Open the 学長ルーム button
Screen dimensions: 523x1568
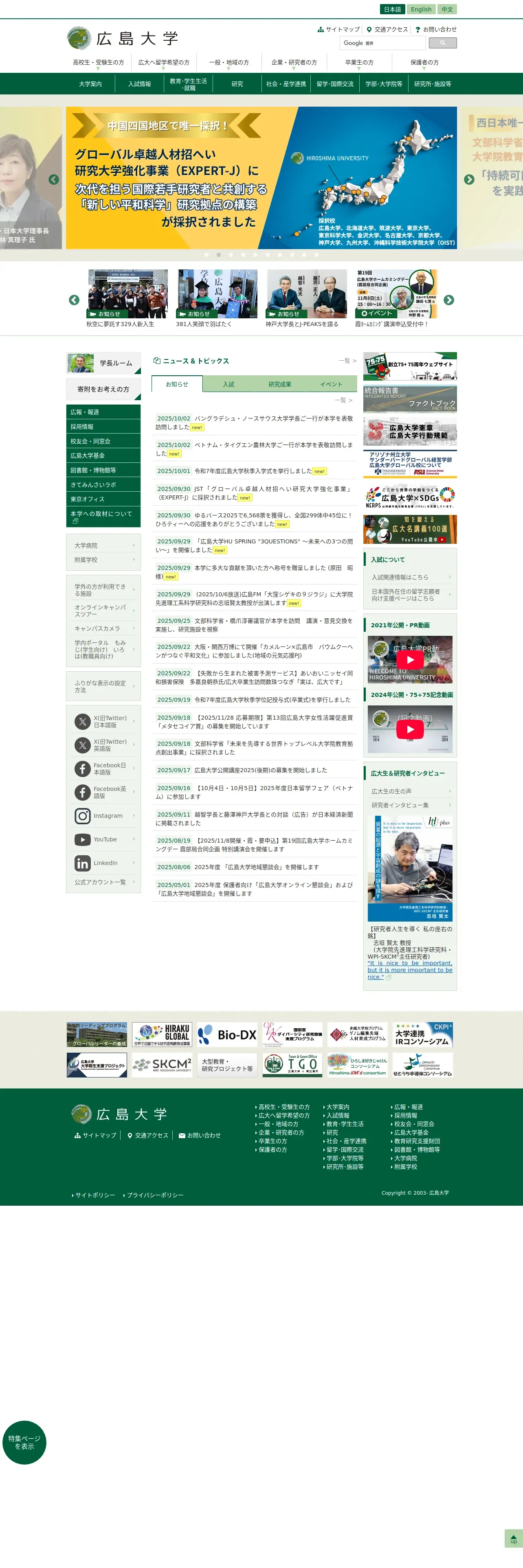(x=103, y=364)
